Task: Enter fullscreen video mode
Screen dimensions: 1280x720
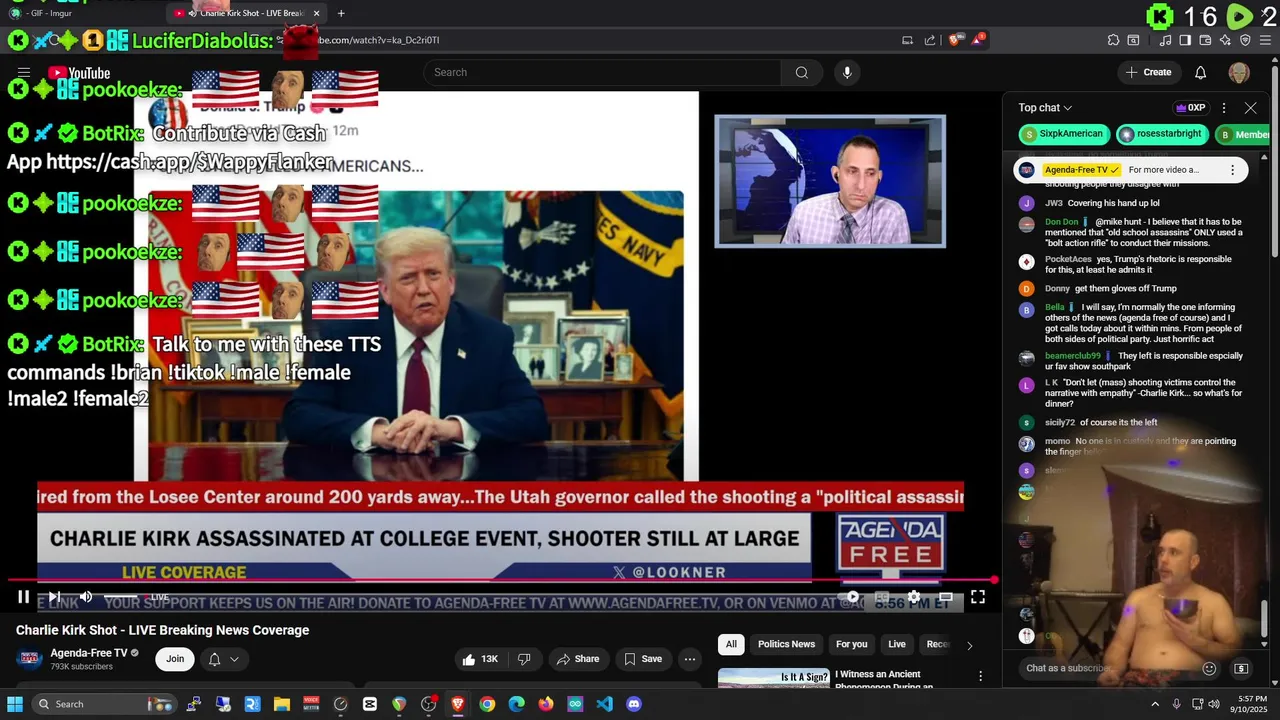Action: pyautogui.click(x=978, y=597)
